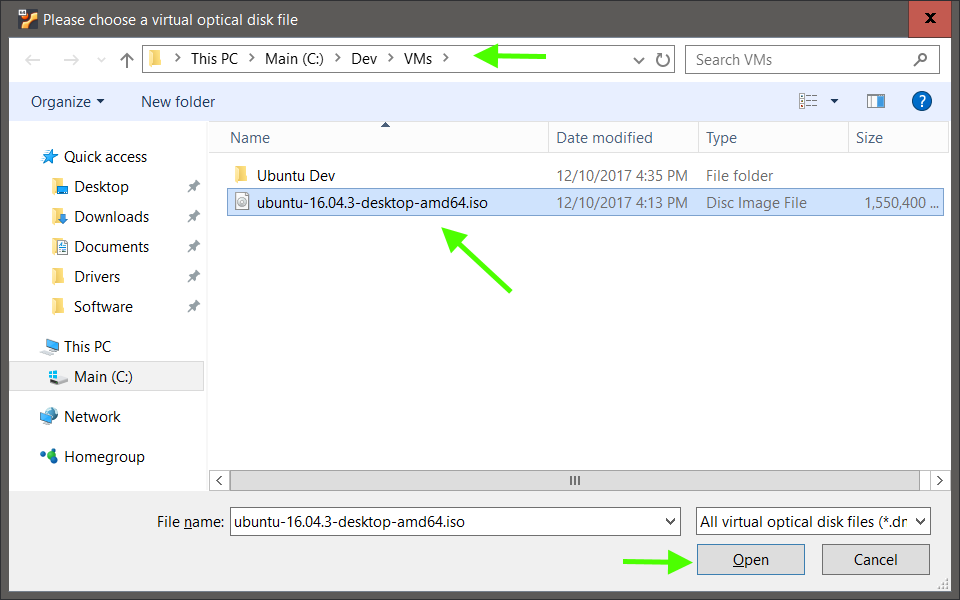960x600 pixels.
Task: Toggle the preview pane
Action: [876, 101]
